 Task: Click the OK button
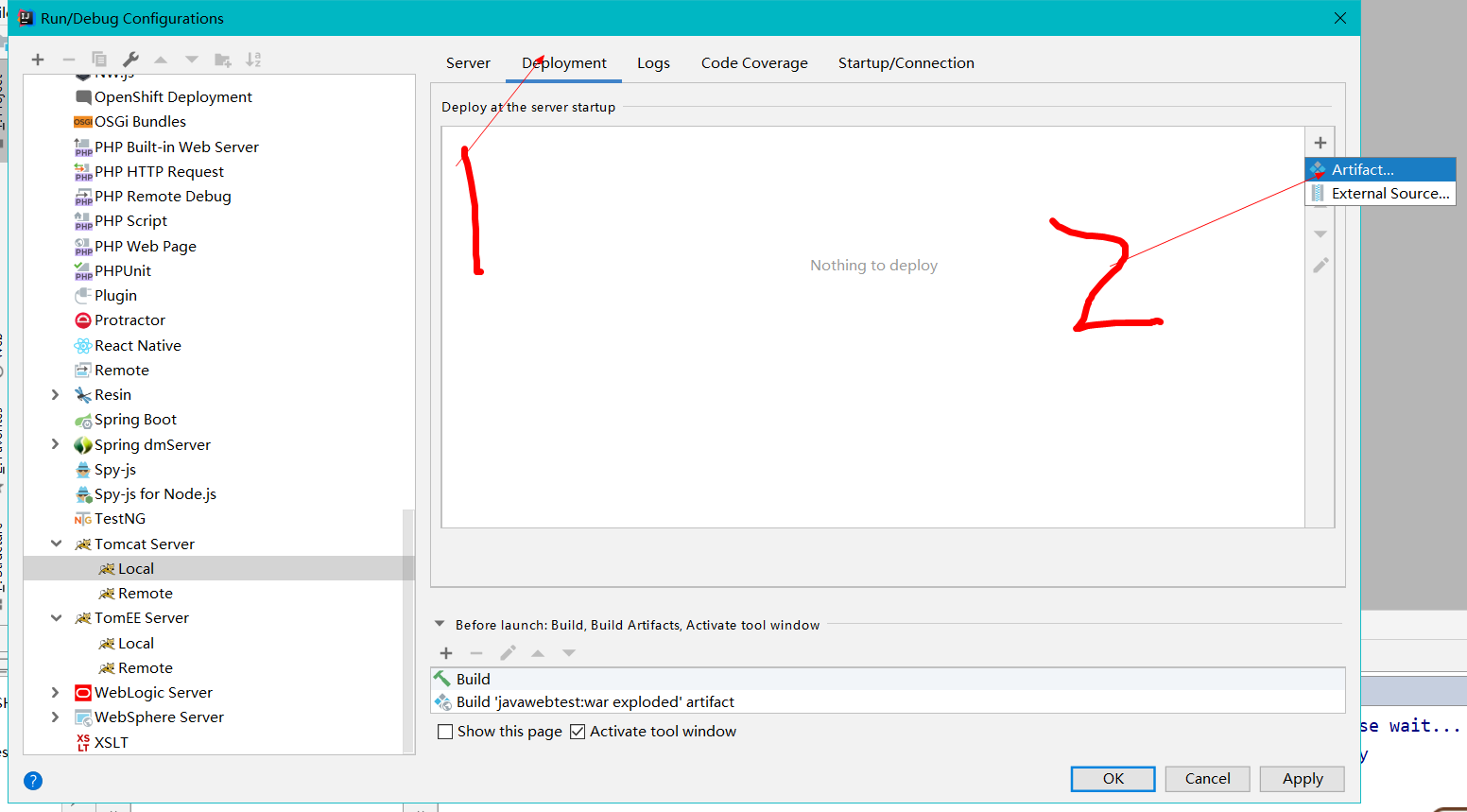coord(1113,779)
